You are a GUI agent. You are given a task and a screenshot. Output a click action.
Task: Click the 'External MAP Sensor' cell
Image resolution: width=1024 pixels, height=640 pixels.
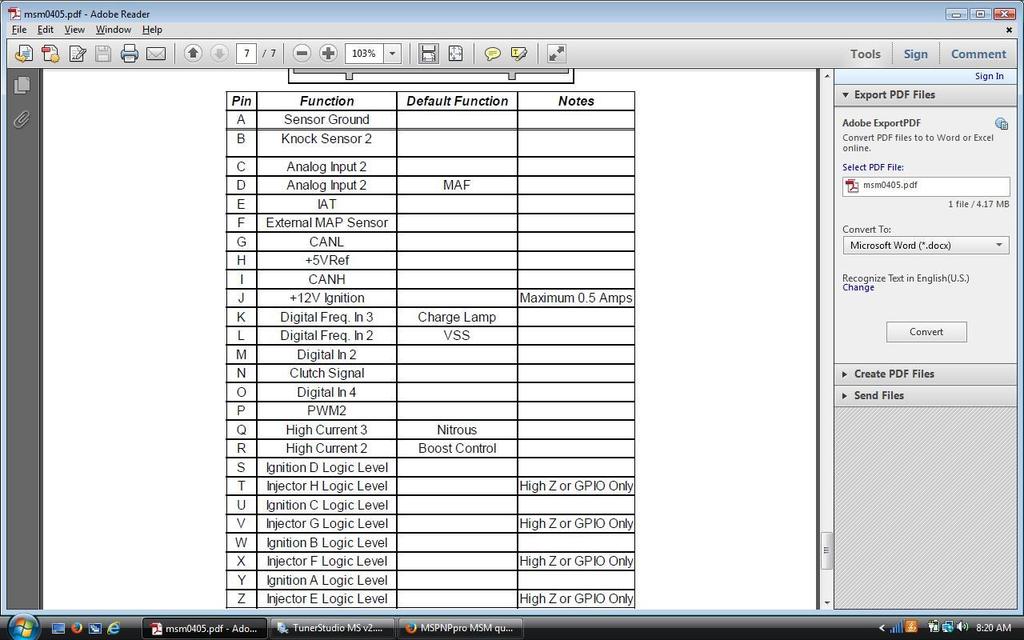pyautogui.click(x=327, y=223)
